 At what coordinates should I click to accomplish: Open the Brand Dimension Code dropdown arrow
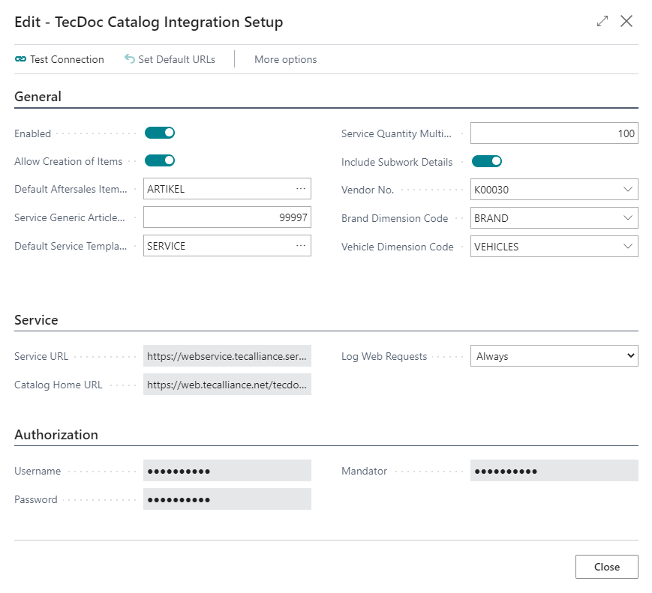[627, 218]
